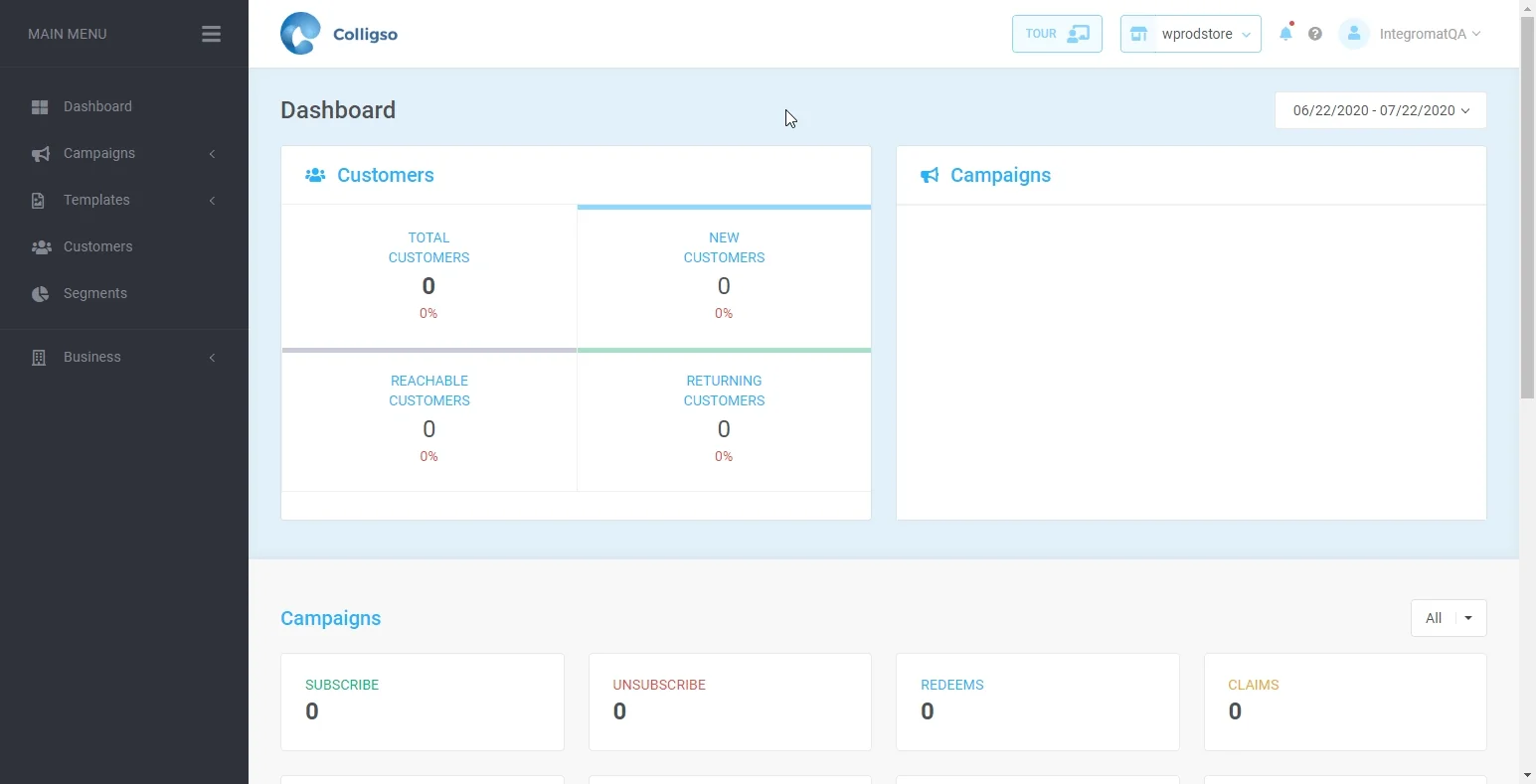Image resolution: width=1536 pixels, height=784 pixels.
Task: Click the Dashboard grid icon in sidebar
Action: tap(40, 106)
